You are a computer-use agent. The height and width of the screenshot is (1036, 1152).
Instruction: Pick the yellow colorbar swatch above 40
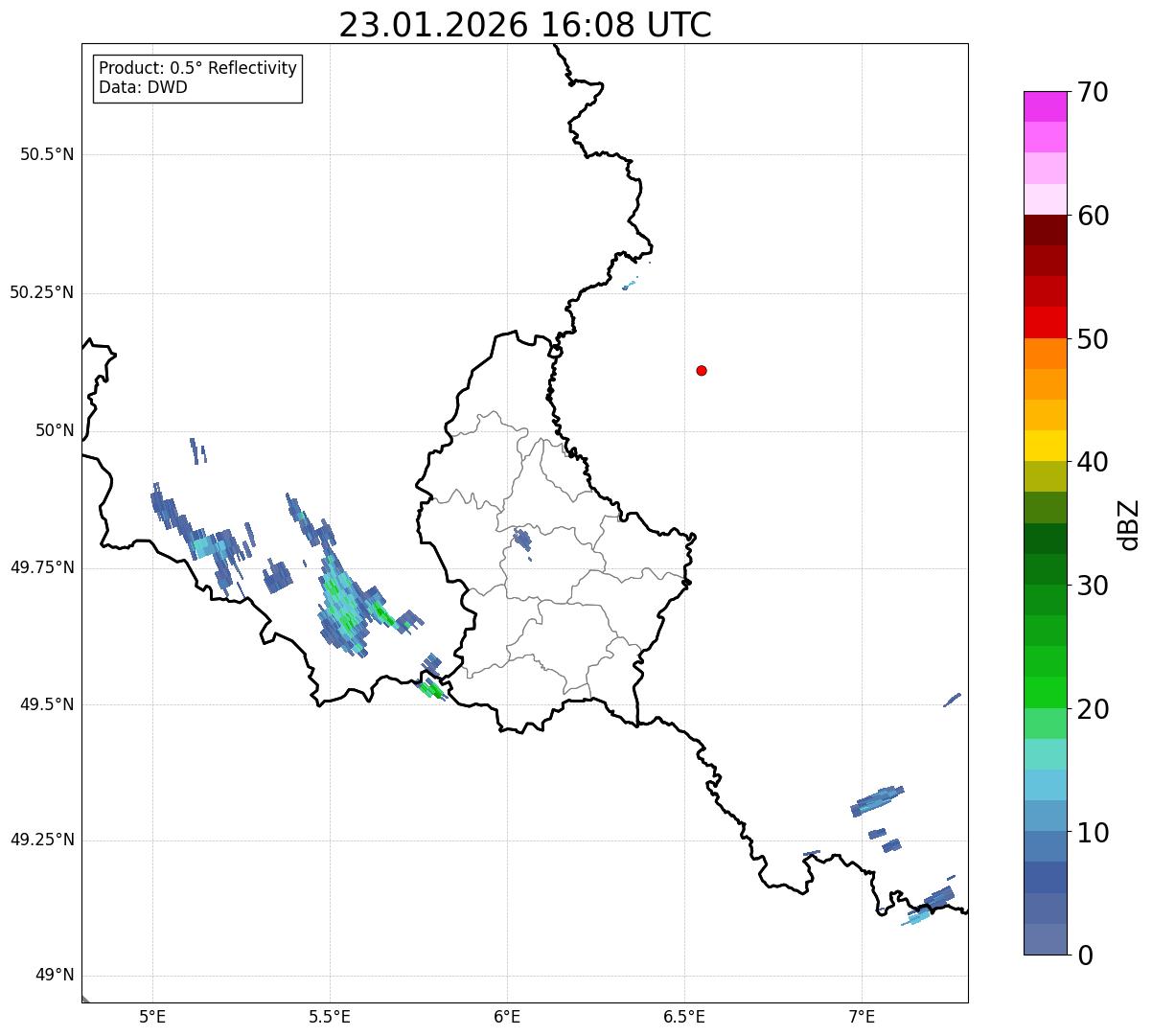(1046, 447)
